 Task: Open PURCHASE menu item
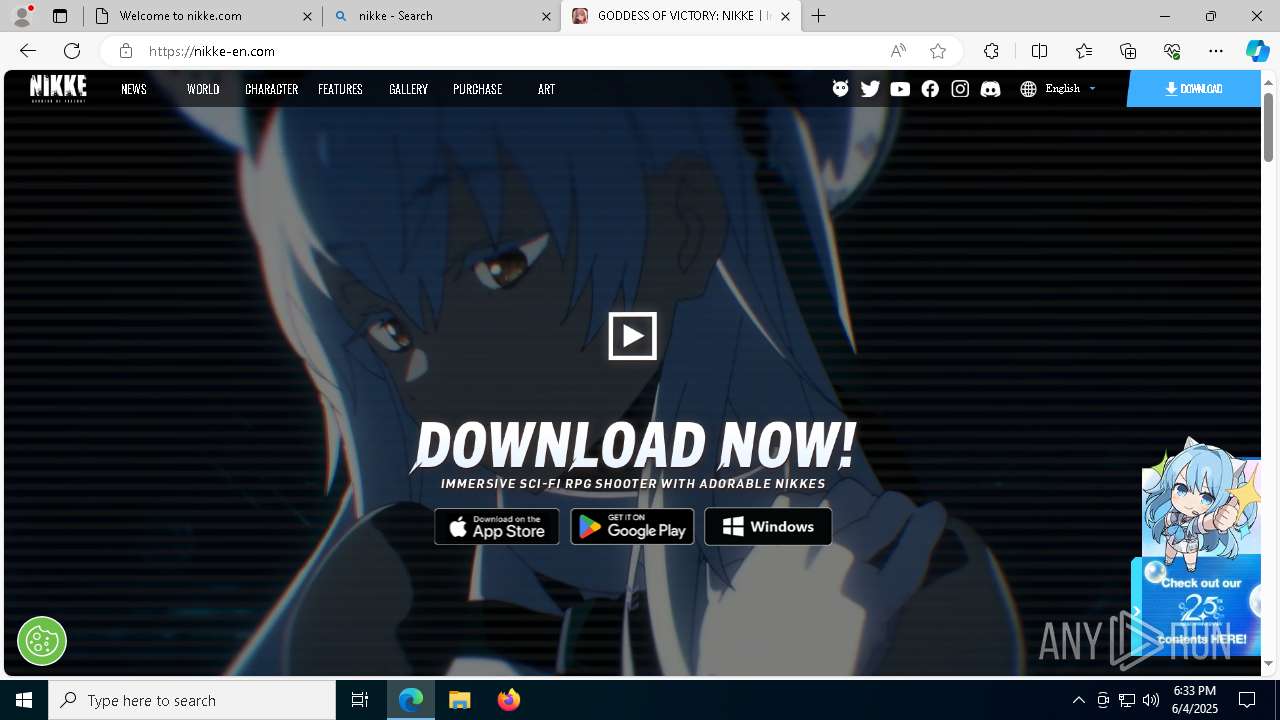coord(478,89)
